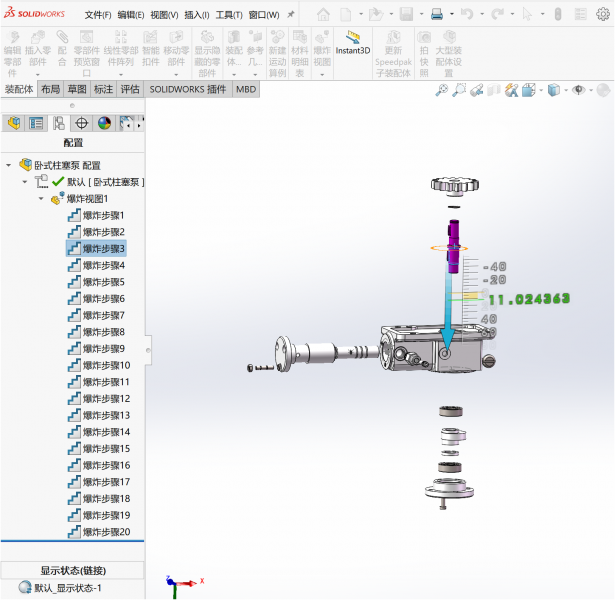The height and width of the screenshot is (600, 615).
Task: Click the print icon in title bar
Action: (436, 15)
